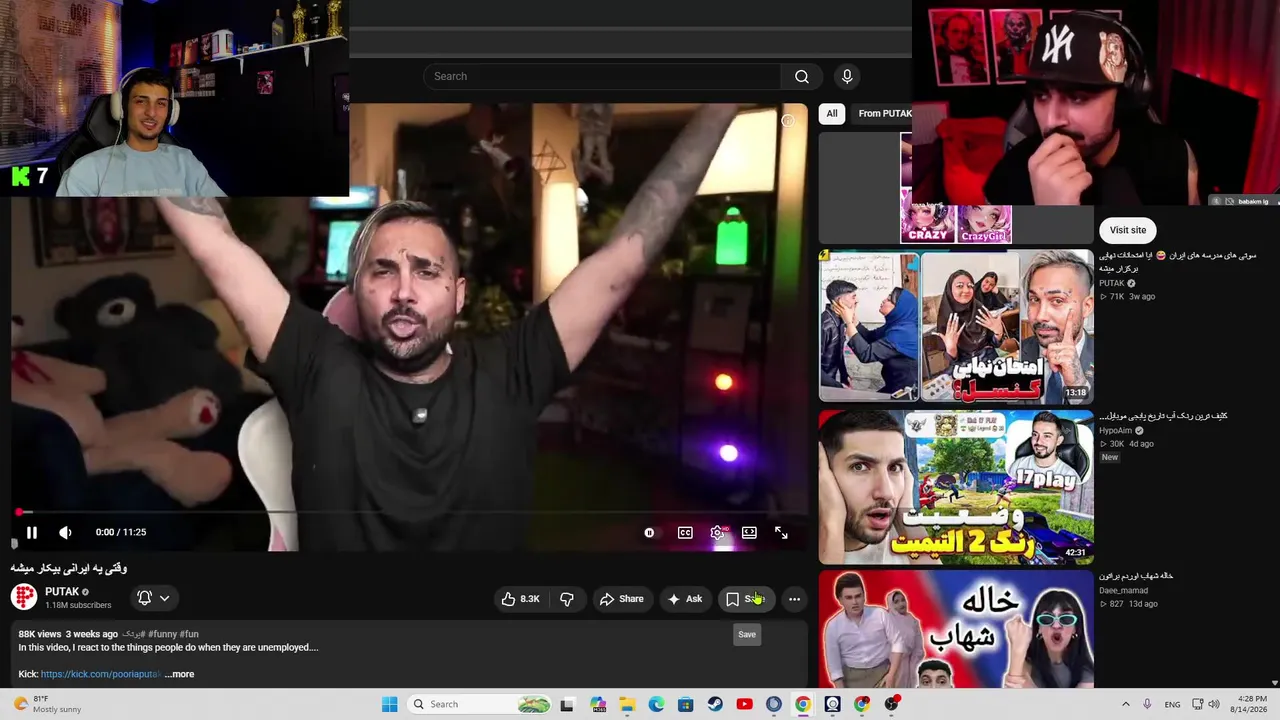
Task: Open the weather widget showing 81°F
Action: coord(46,704)
